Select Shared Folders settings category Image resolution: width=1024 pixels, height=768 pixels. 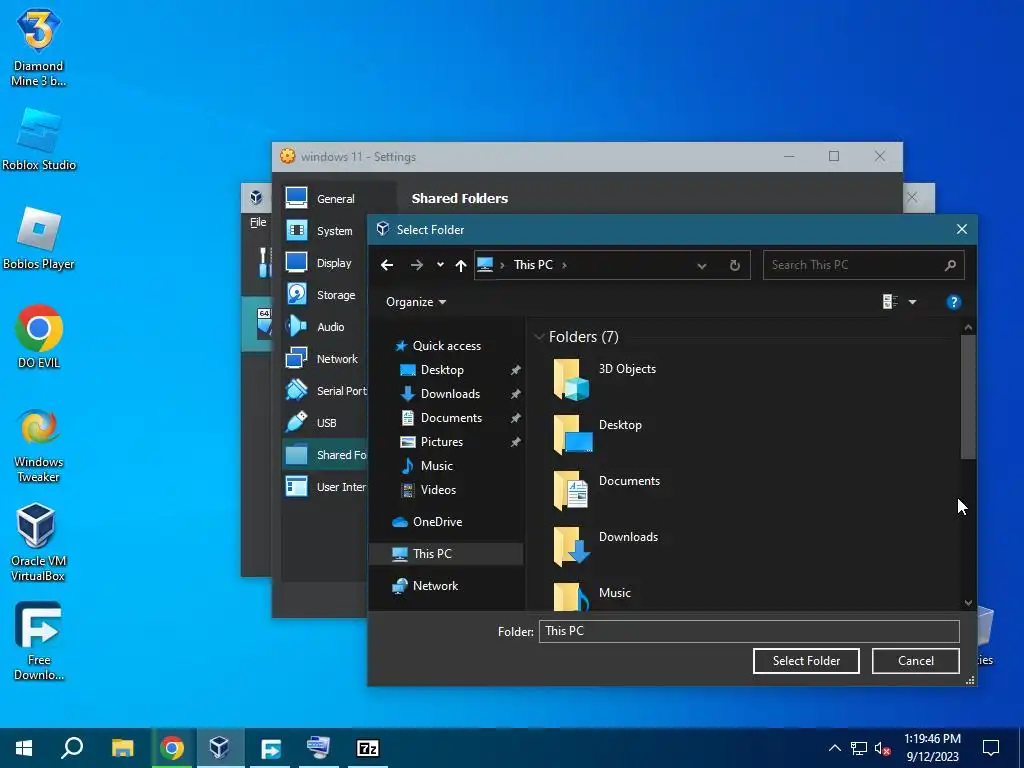point(325,455)
